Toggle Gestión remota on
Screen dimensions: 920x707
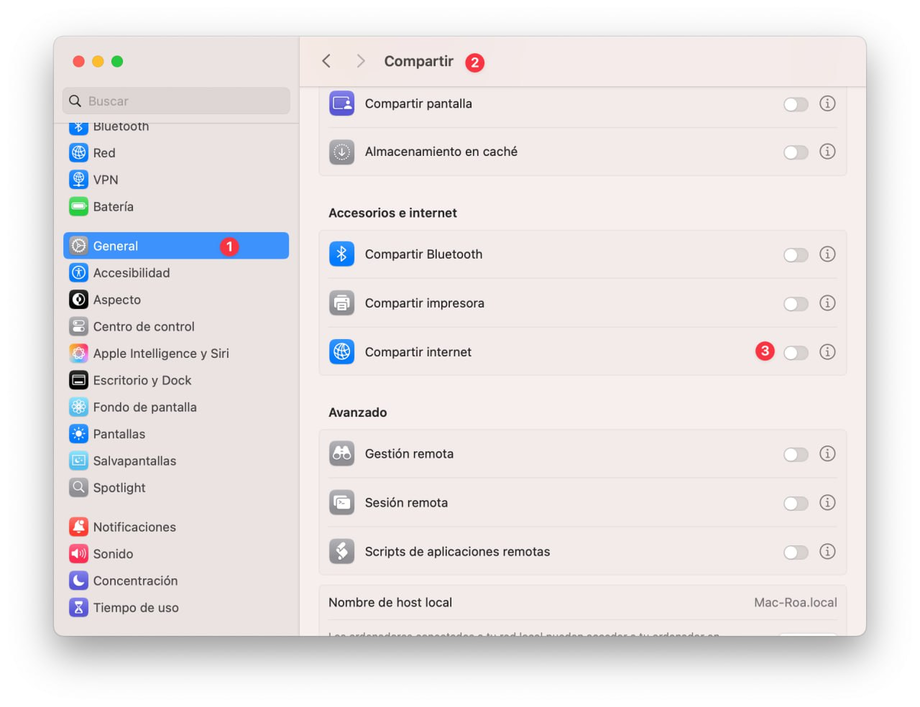[x=796, y=454]
